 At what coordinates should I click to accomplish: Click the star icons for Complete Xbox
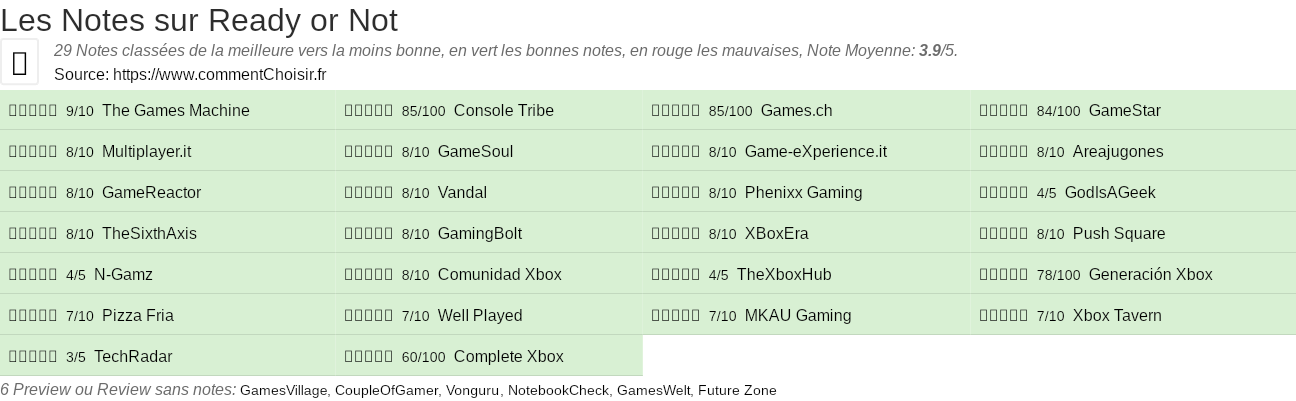pos(369,357)
